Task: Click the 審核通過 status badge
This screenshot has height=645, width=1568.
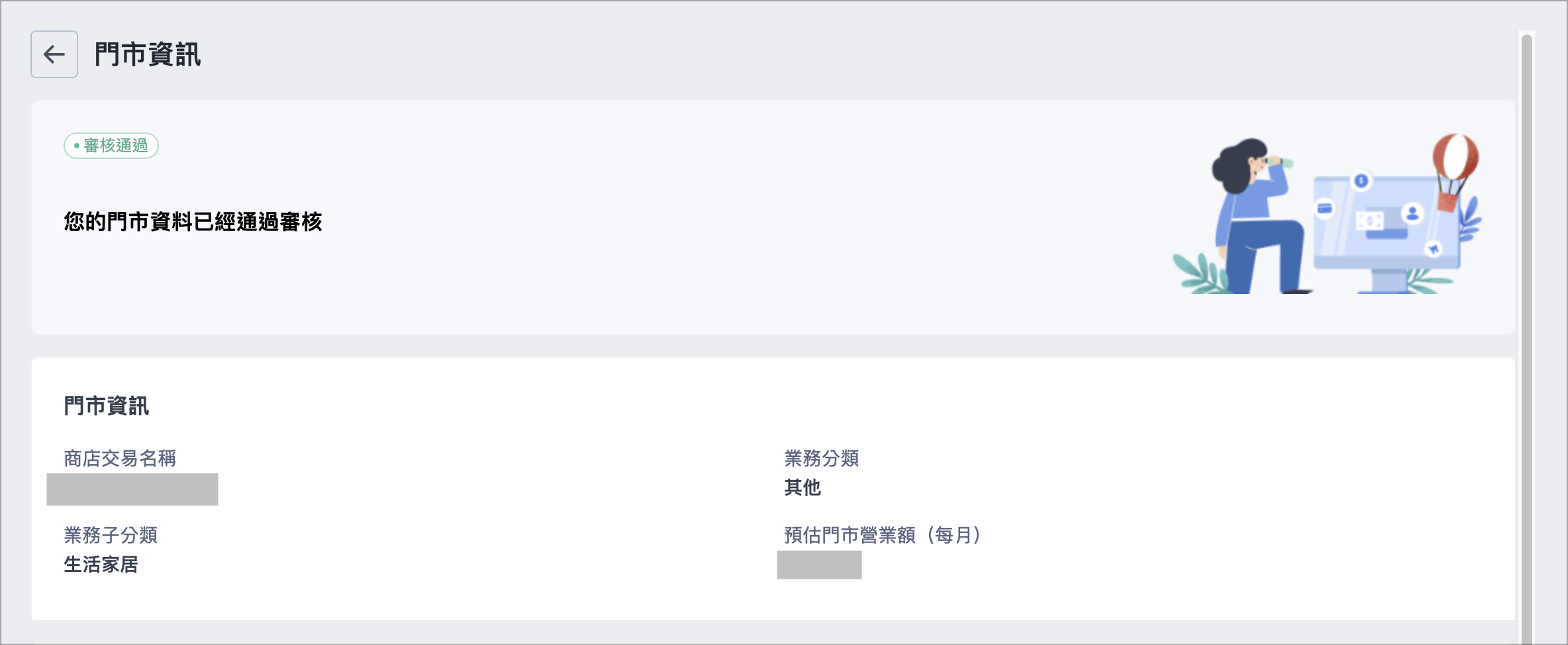Action: (111, 146)
